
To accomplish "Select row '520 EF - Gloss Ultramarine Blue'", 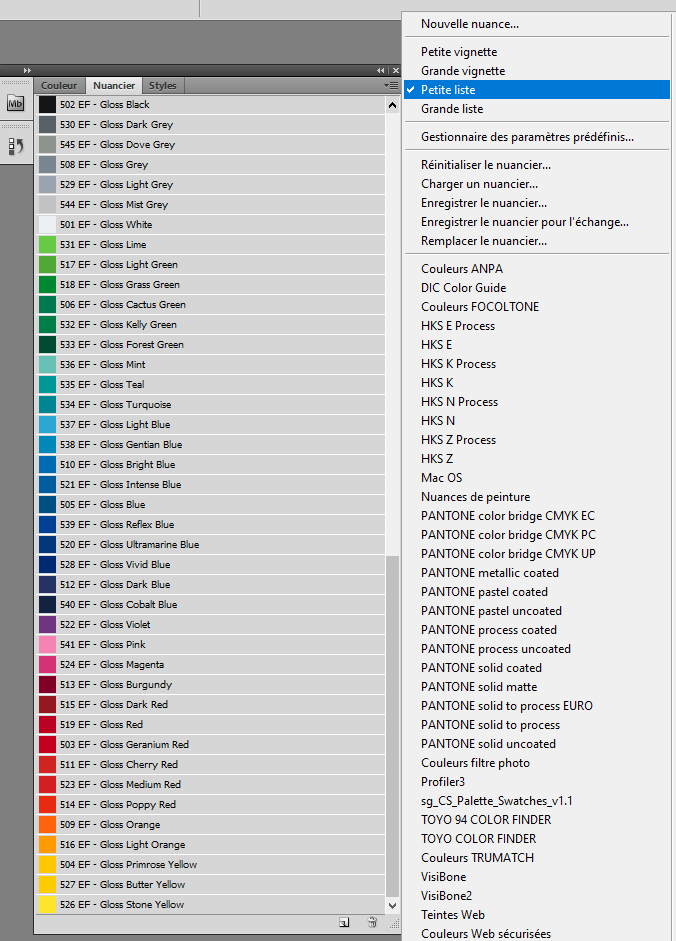I will click(211, 544).
